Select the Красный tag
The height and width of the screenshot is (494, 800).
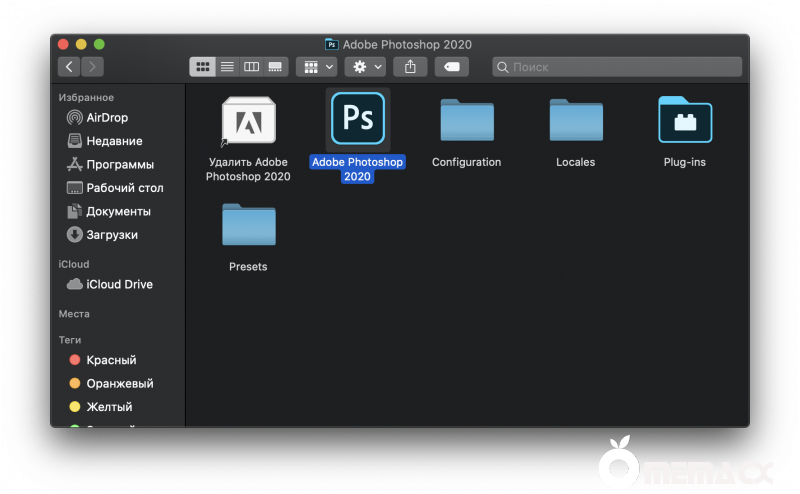coord(103,360)
